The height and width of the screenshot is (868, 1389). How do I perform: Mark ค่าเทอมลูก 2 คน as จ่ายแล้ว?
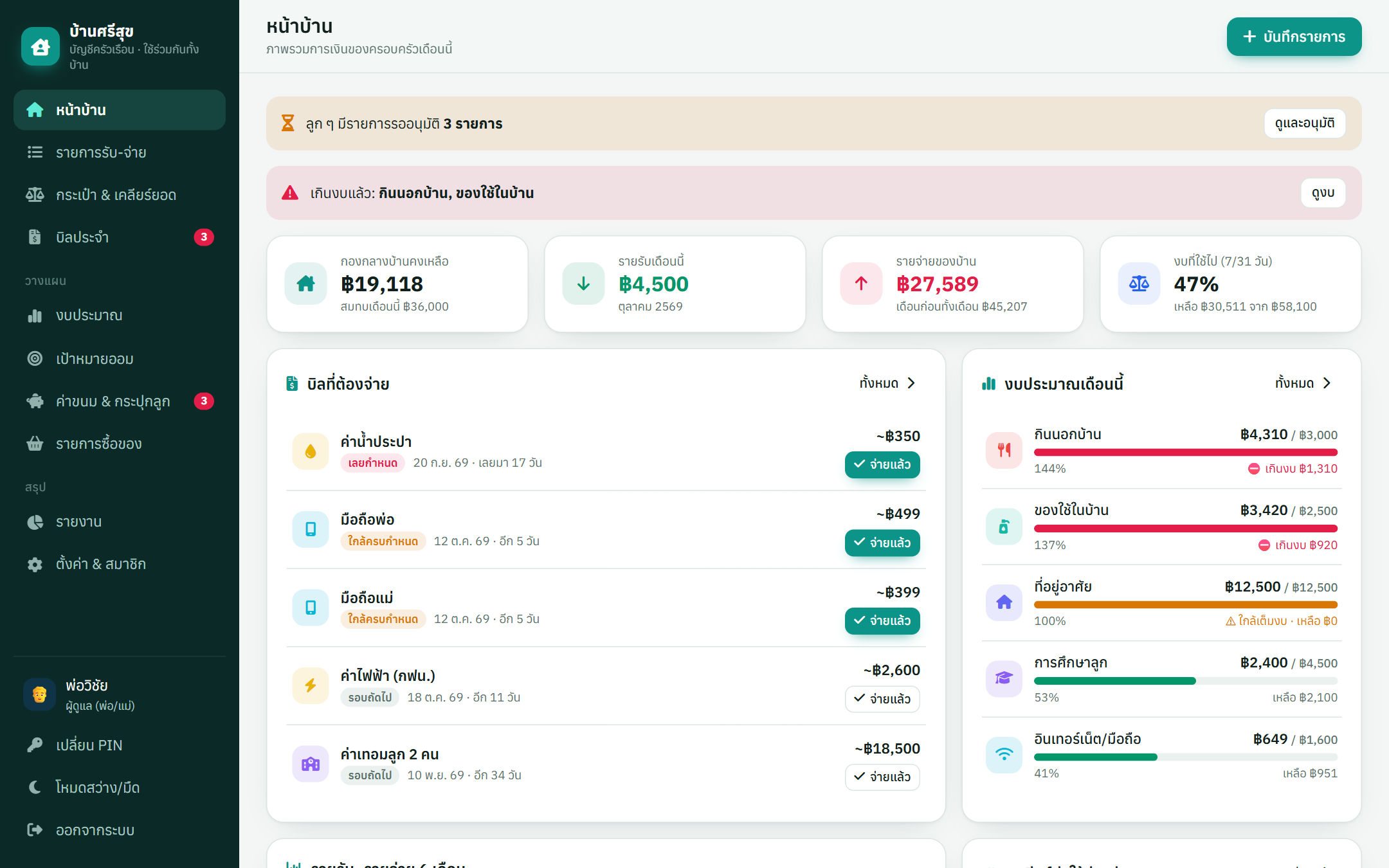882,777
